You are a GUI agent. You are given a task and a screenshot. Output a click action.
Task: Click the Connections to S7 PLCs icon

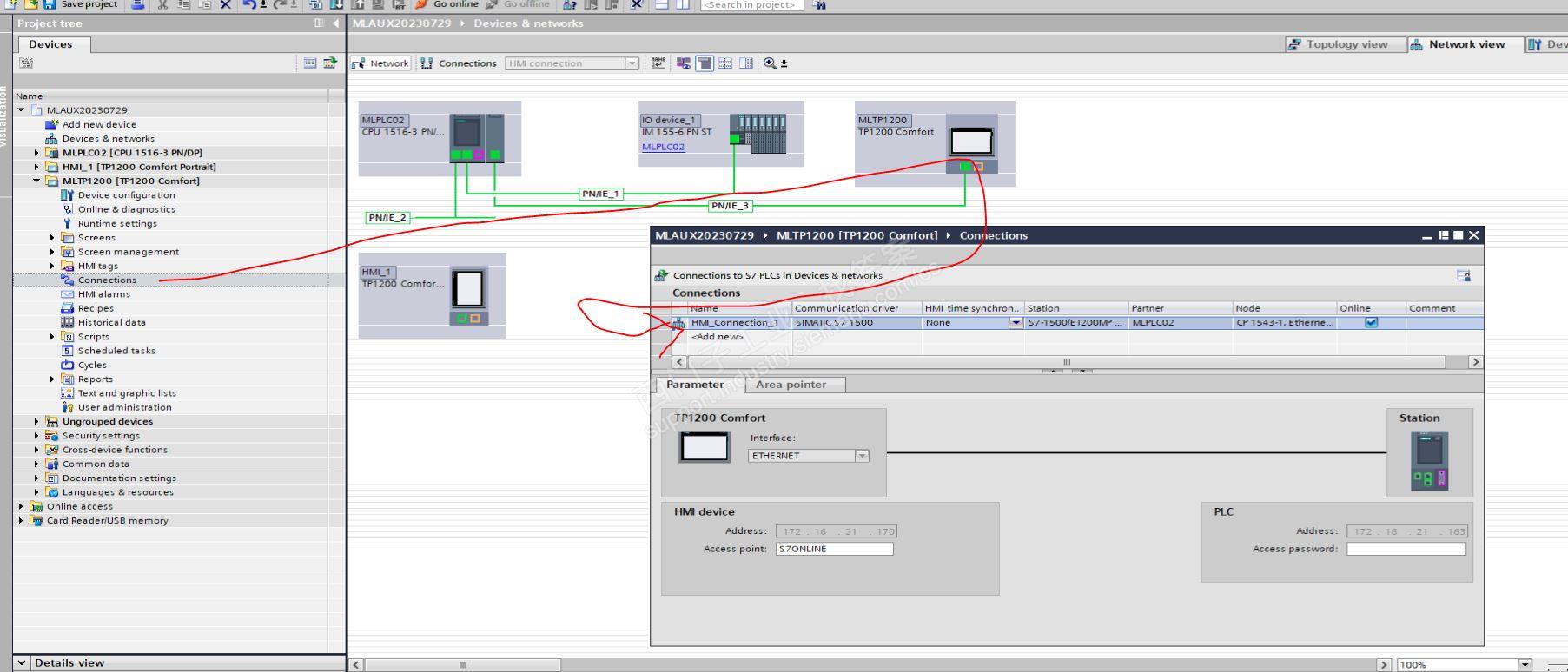[x=661, y=275]
